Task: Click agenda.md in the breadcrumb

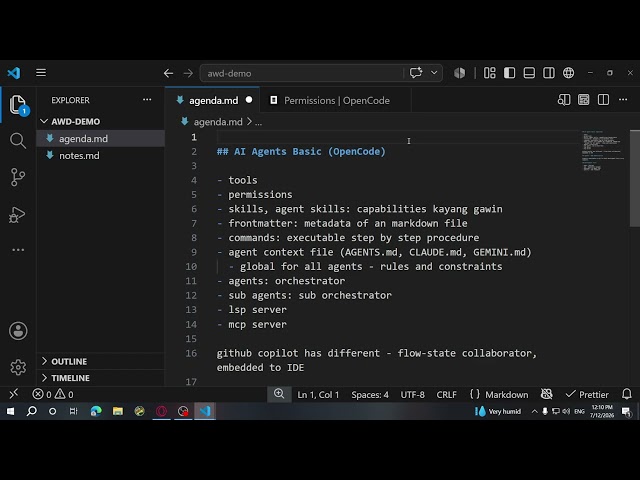Action: coord(218,122)
